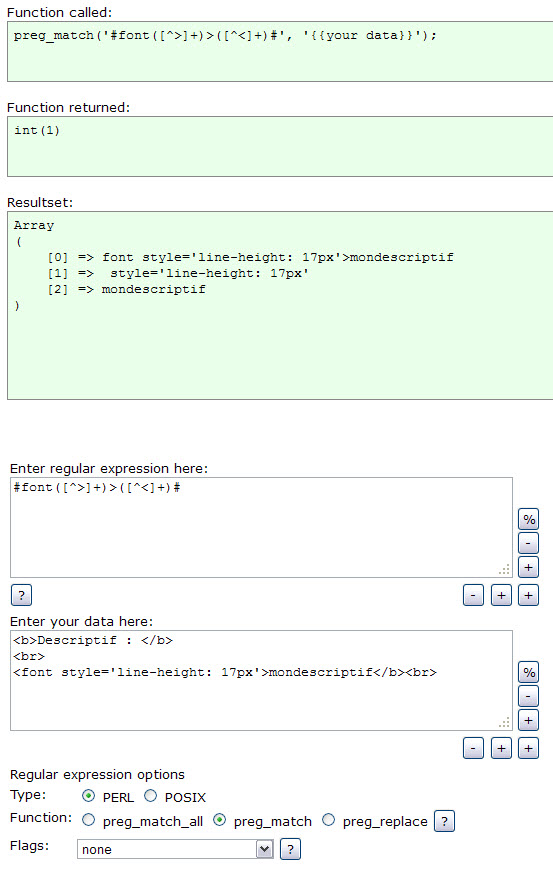
Task: Click inside the regular expression textarea
Action: click(261, 528)
